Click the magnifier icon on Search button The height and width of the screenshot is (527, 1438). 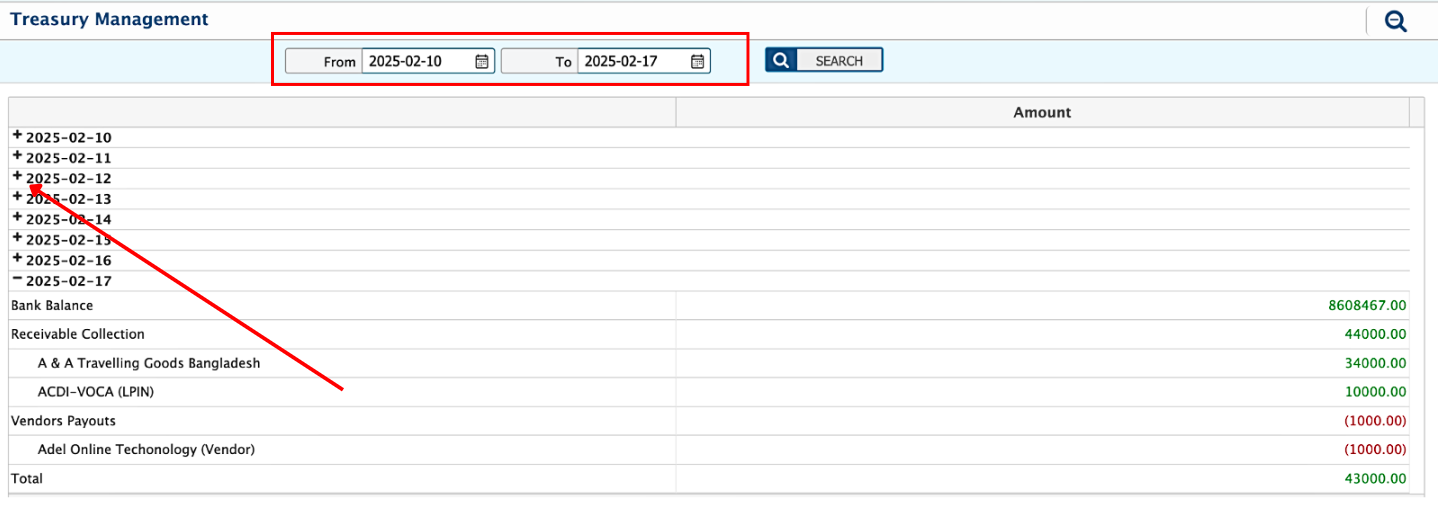(x=780, y=60)
